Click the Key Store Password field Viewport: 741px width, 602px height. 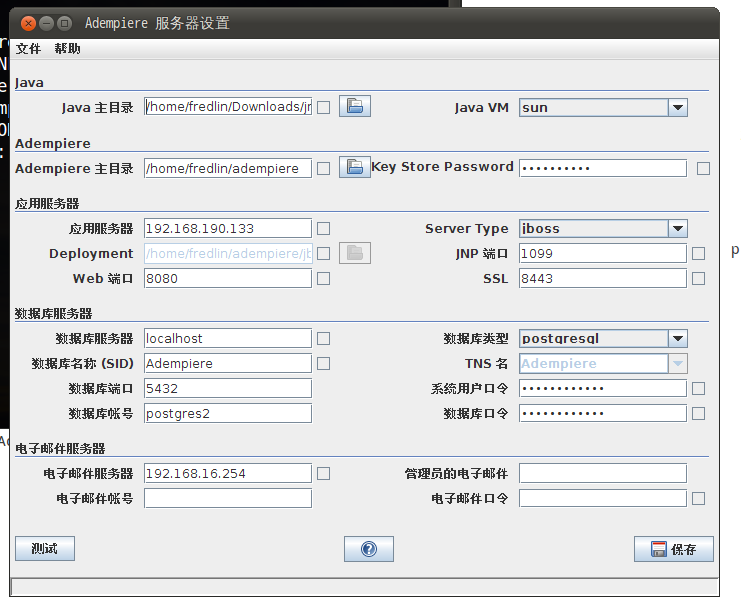click(x=603, y=168)
